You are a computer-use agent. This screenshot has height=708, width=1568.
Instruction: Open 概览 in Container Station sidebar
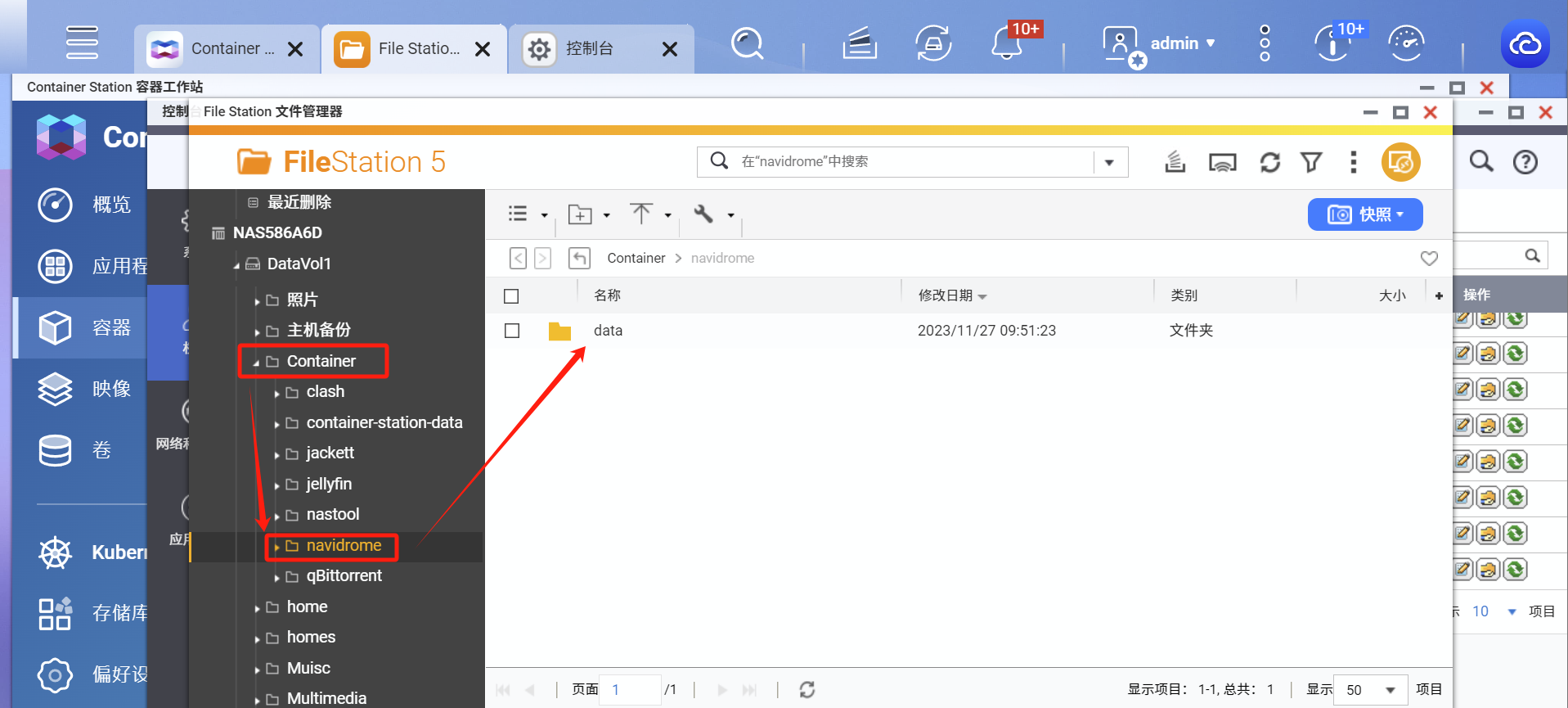85,205
